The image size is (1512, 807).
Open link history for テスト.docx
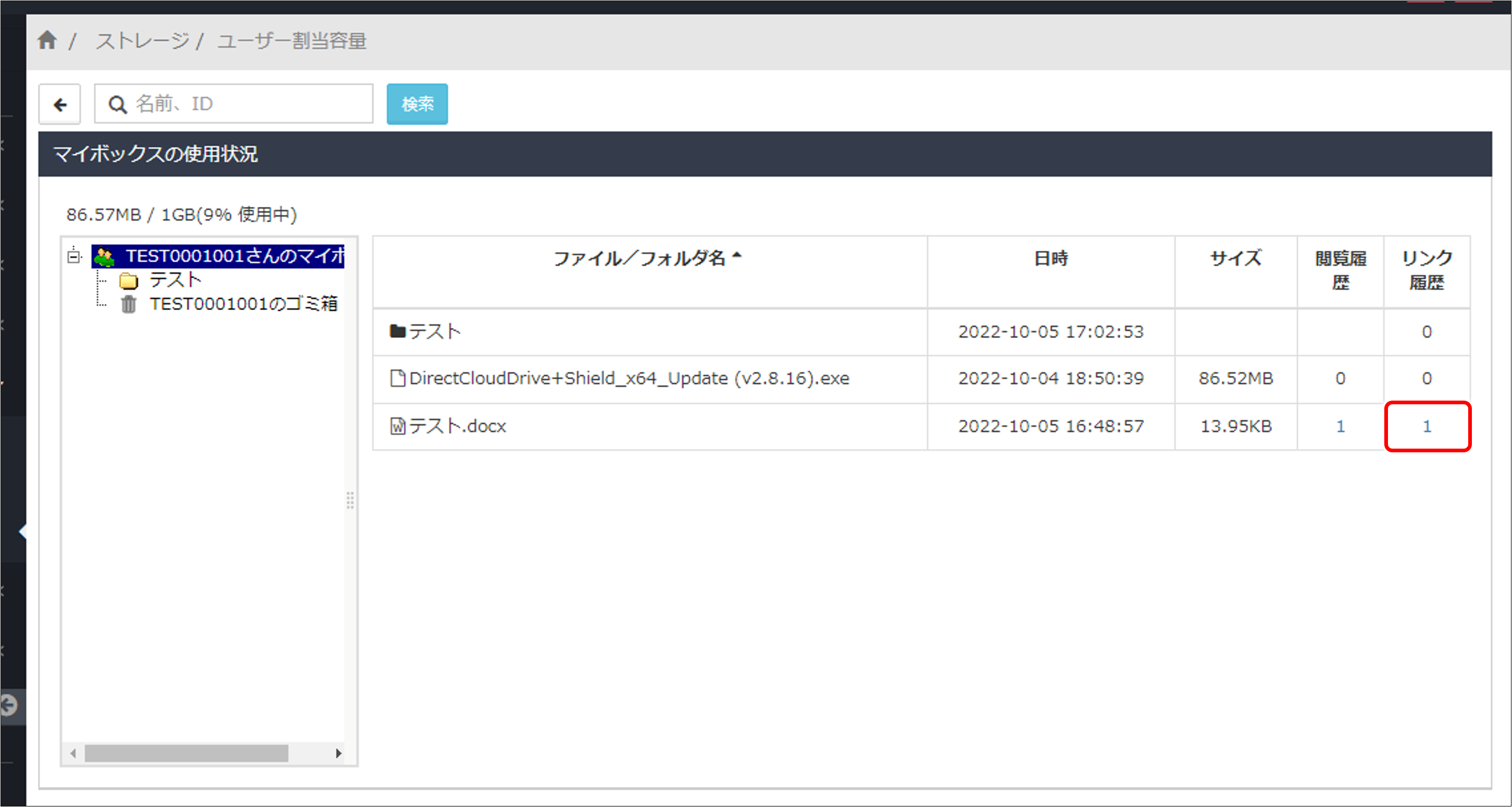pyautogui.click(x=1427, y=426)
